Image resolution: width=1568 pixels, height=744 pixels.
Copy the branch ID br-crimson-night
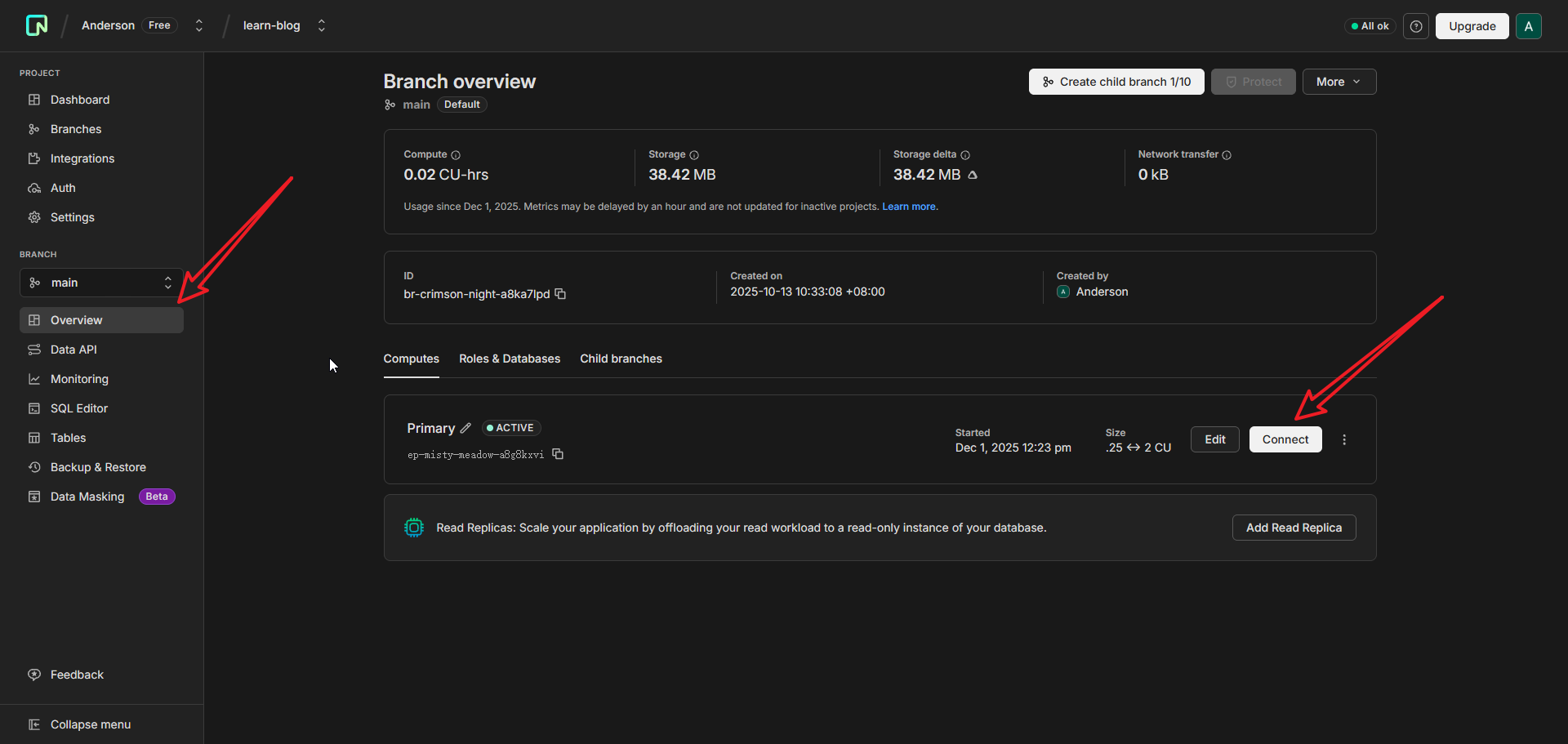[x=560, y=294]
